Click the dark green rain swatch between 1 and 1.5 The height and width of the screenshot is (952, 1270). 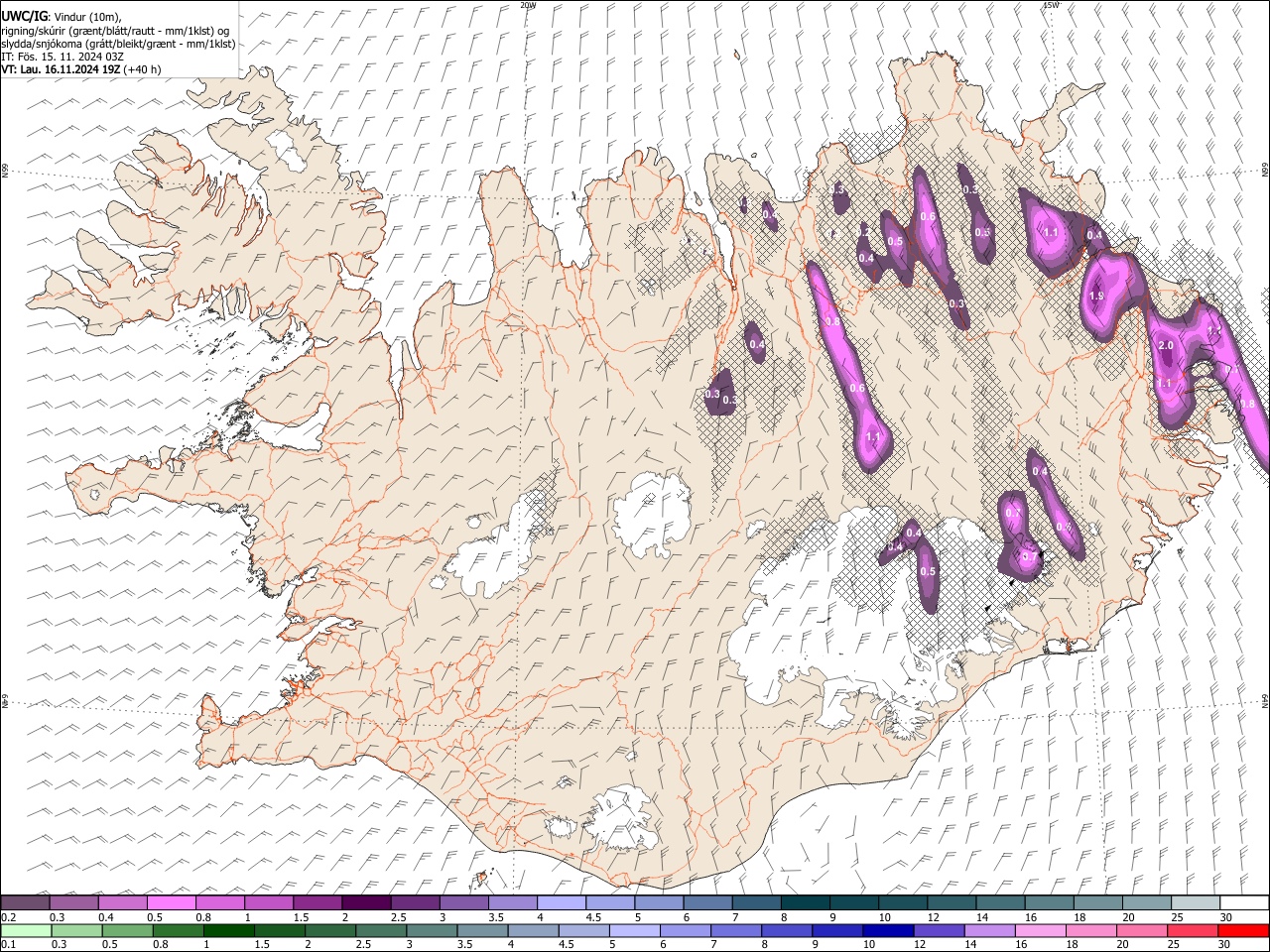[x=228, y=930]
